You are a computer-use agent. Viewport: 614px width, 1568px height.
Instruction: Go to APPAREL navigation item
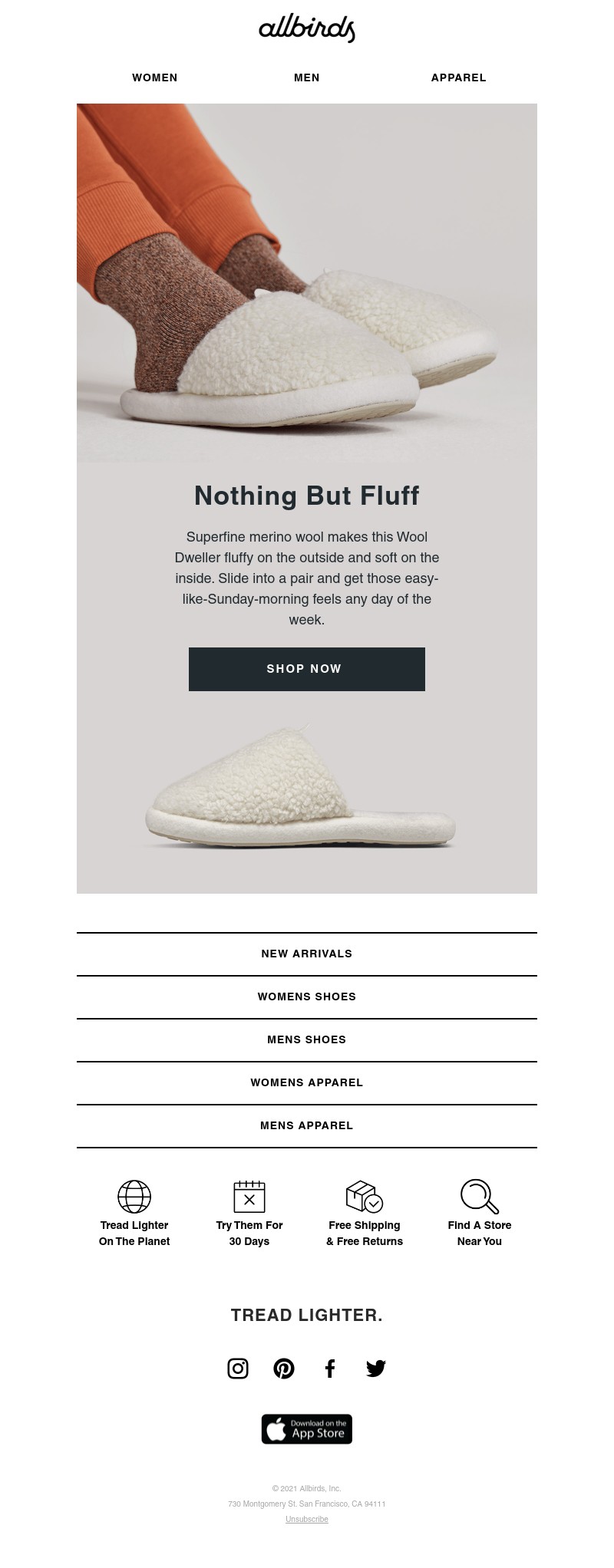(x=459, y=77)
